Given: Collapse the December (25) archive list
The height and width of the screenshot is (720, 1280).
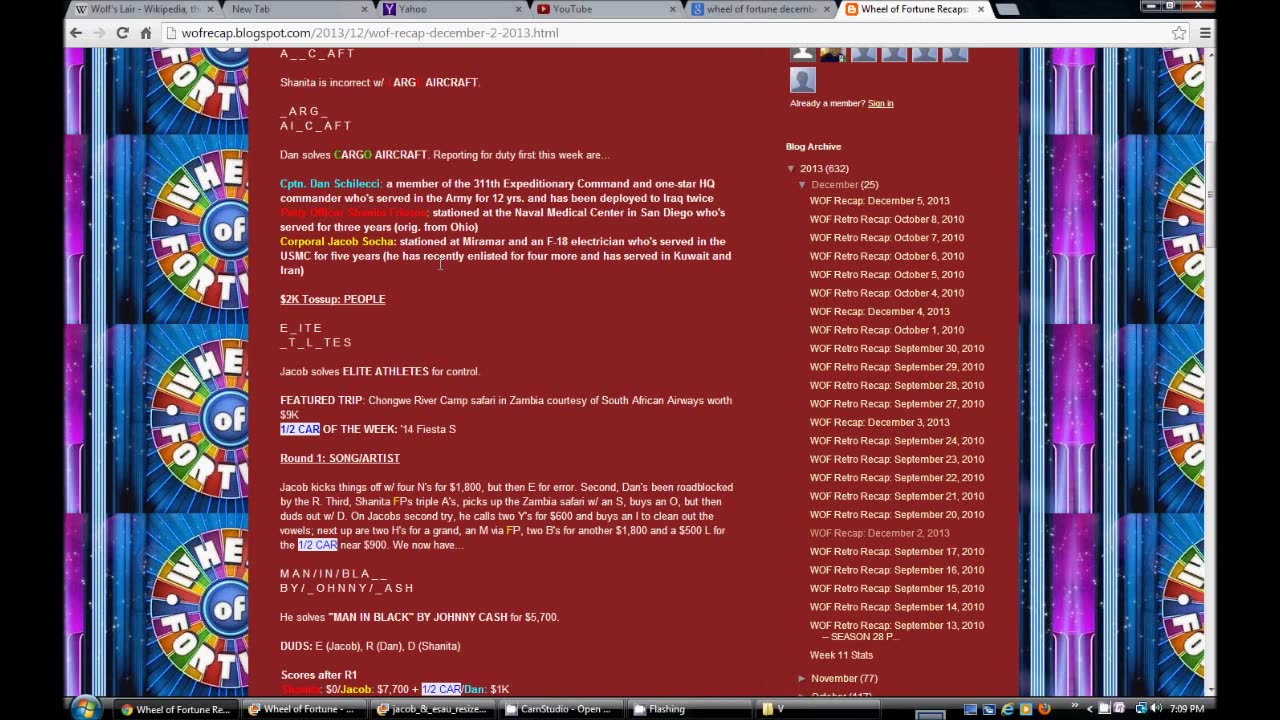Looking at the screenshot, I should pyautogui.click(x=802, y=185).
